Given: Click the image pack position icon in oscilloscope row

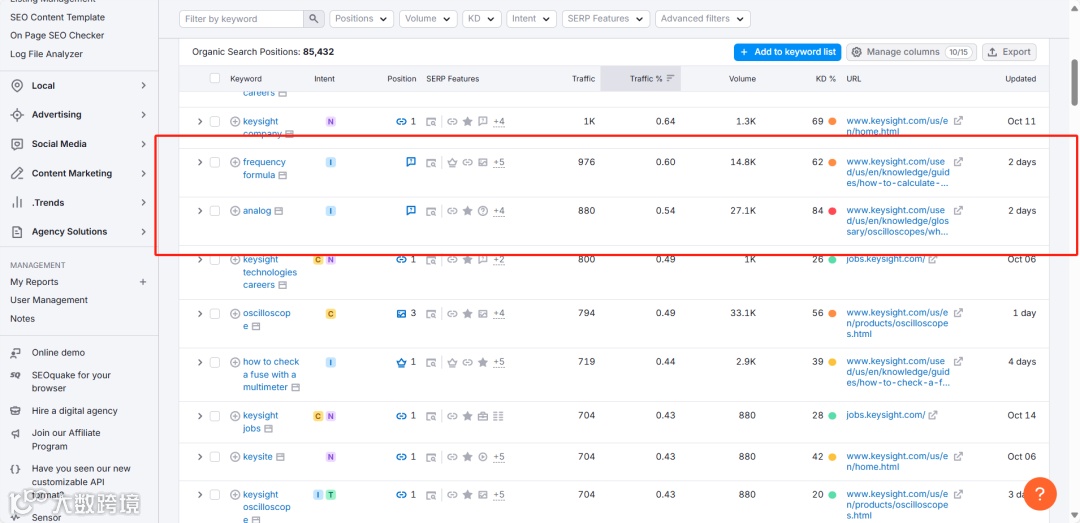Looking at the screenshot, I should click(x=402, y=314).
